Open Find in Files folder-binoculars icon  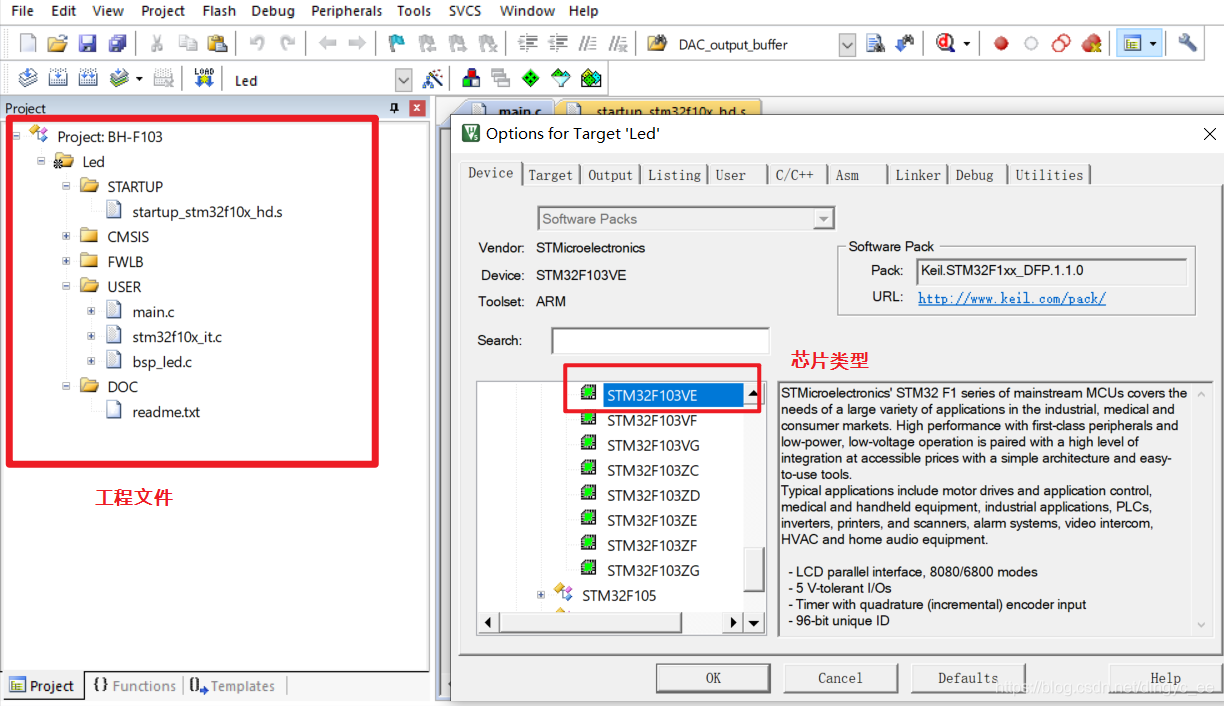click(x=657, y=43)
